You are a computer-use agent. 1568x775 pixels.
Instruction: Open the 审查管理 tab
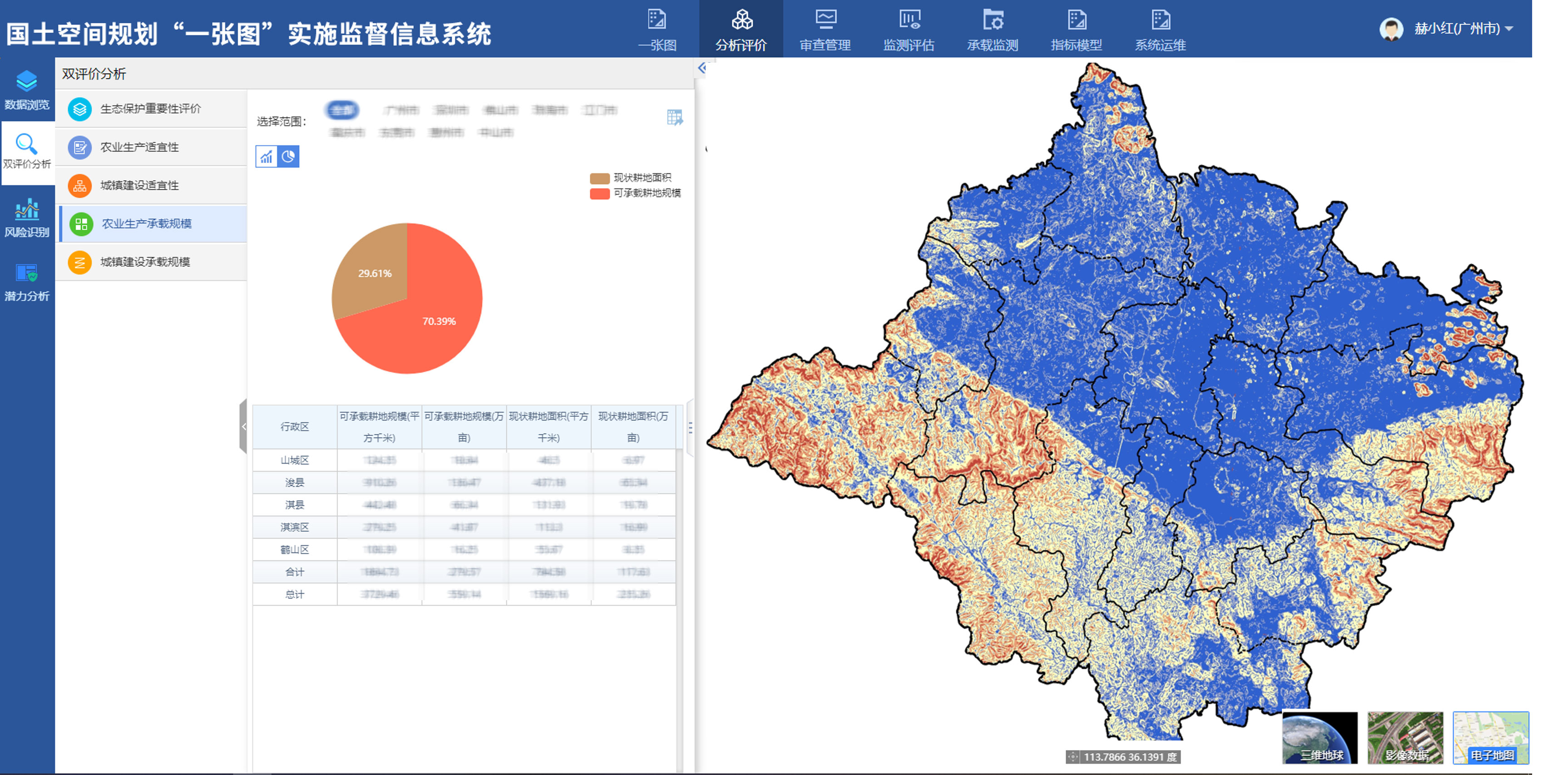click(825, 30)
